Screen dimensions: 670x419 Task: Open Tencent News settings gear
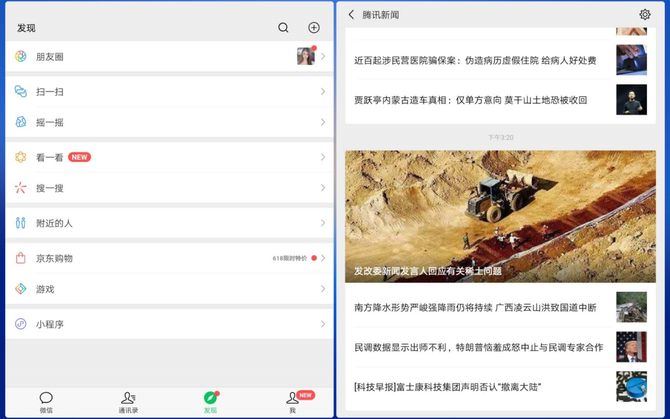pyautogui.click(x=645, y=15)
